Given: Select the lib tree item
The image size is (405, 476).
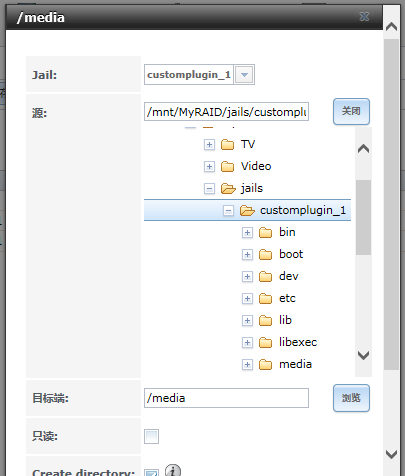Looking at the screenshot, I should (285, 320).
